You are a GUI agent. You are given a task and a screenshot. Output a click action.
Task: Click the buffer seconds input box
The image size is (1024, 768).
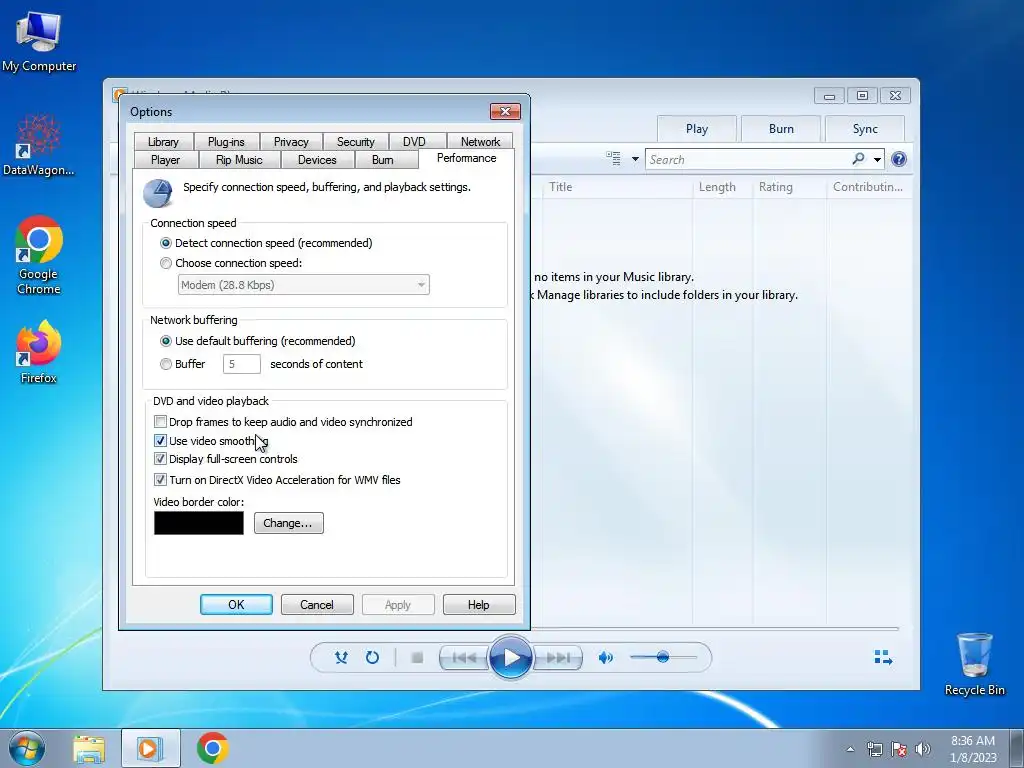pyautogui.click(x=242, y=364)
